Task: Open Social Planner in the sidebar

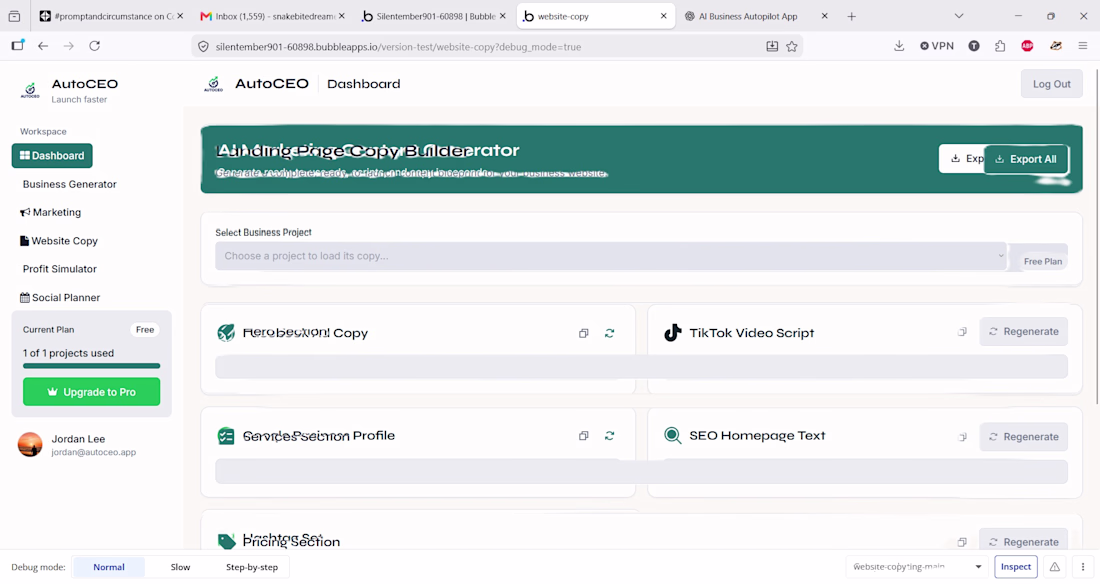Action: coord(60,298)
